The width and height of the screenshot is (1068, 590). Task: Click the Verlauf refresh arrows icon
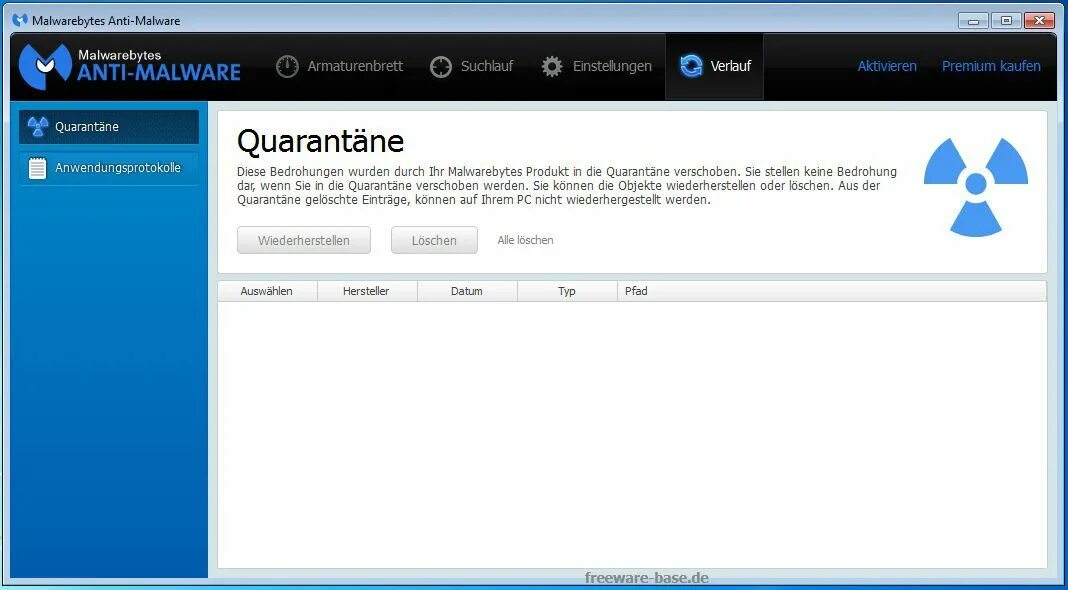[691, 66]
